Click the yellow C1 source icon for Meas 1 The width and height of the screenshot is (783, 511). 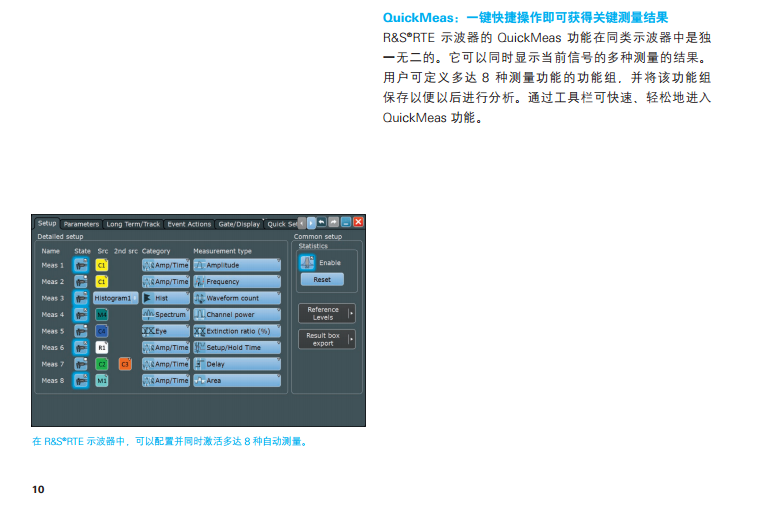pyautogui.click(x=101, y=265)
